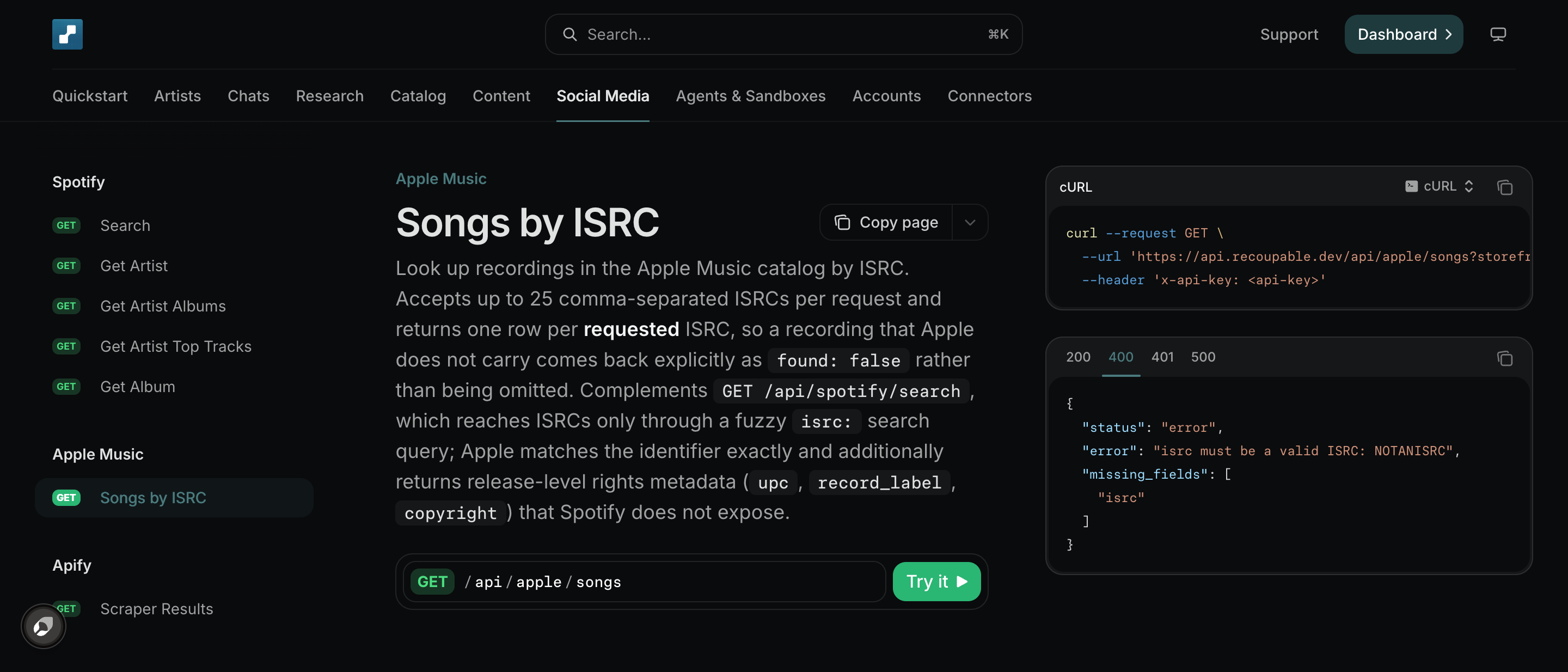Select Songs by ISRC in sidebar
Viewport: 1568px width, 672px height.
[174, 497]
